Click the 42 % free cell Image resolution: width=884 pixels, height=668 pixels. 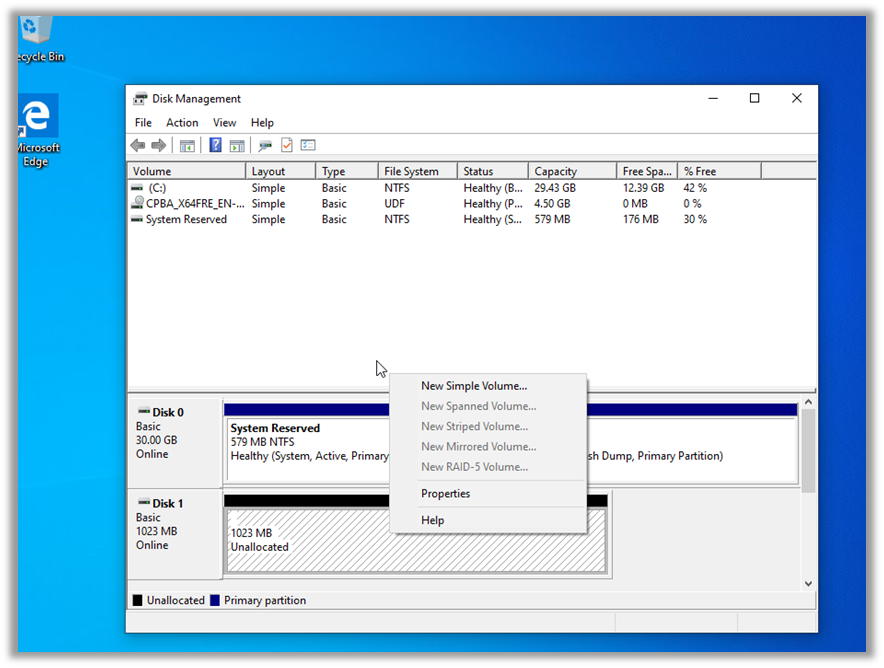[x=695, y=188]
